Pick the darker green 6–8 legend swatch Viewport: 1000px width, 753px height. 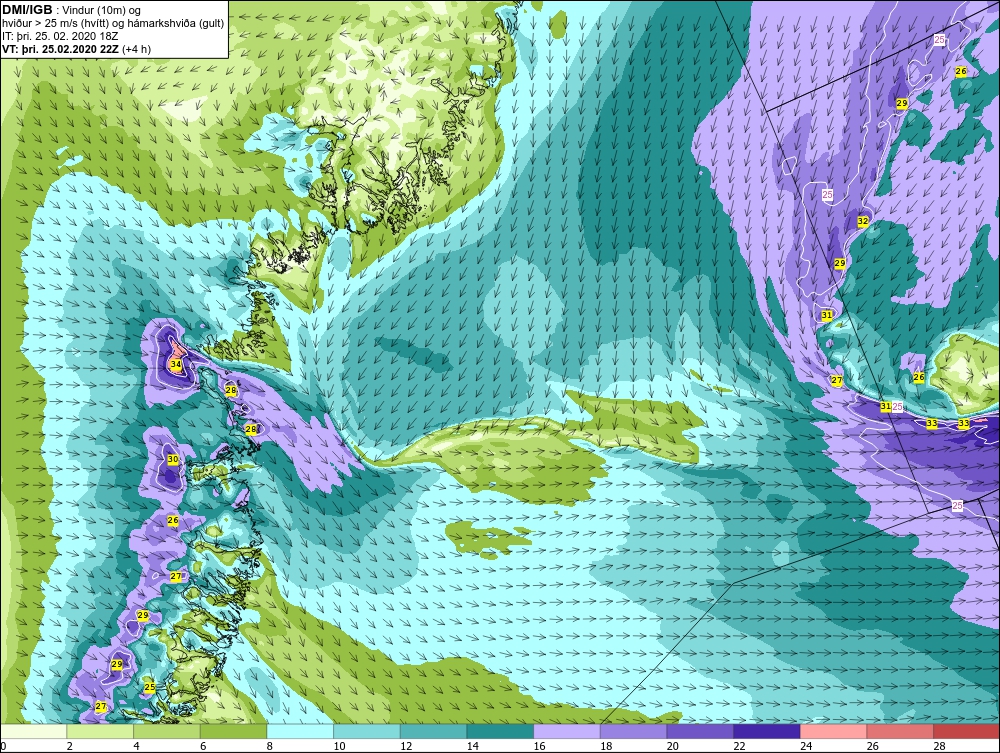tap(233, 731)
